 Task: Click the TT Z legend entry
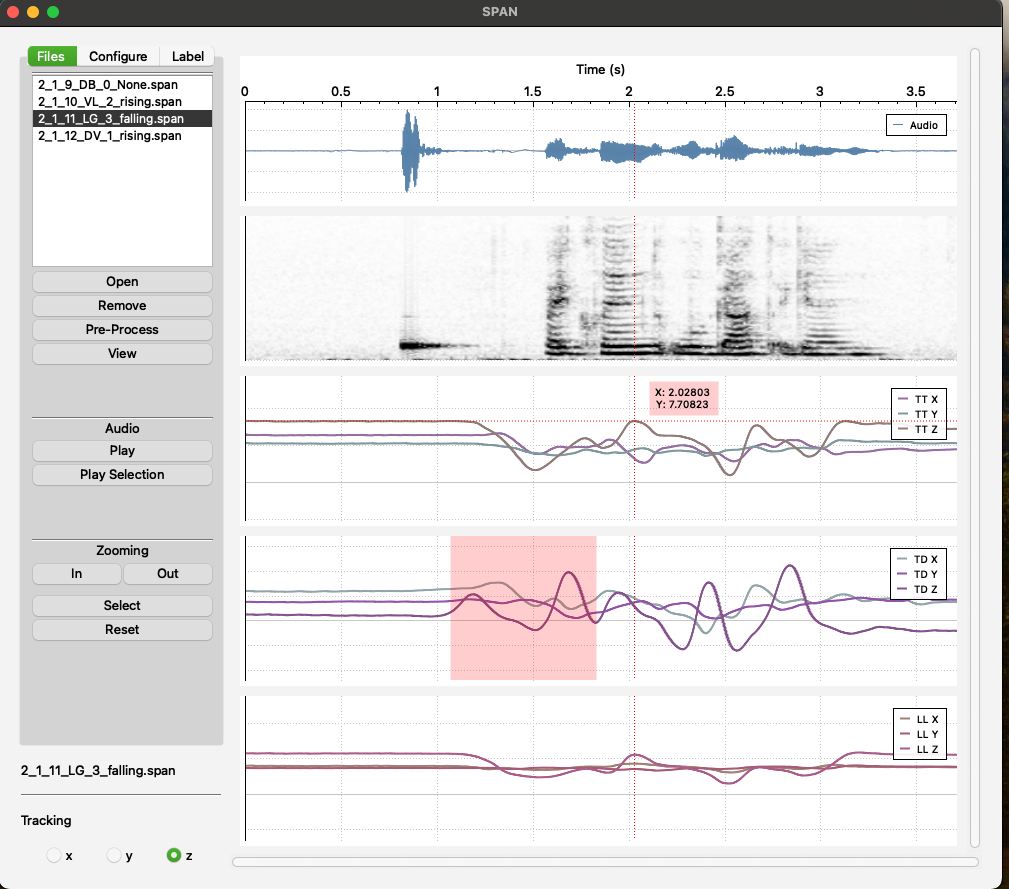pos(918,429)
